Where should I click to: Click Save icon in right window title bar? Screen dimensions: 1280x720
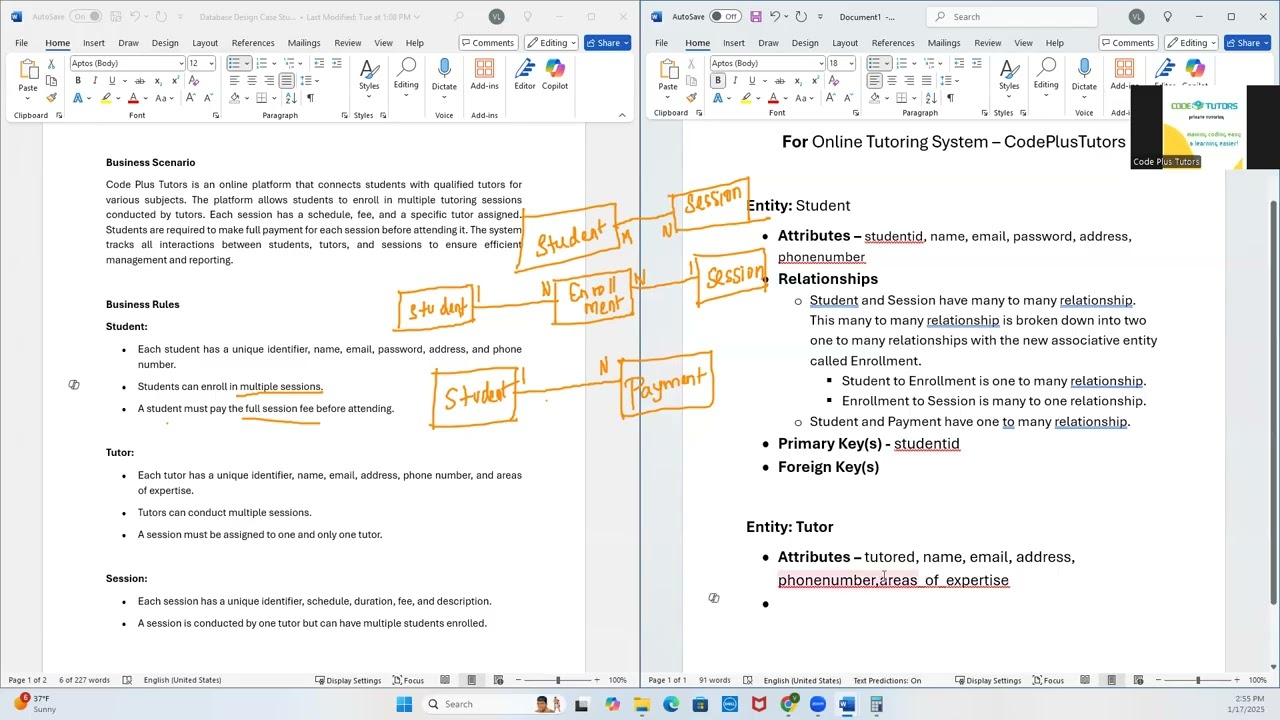[755, 17]
